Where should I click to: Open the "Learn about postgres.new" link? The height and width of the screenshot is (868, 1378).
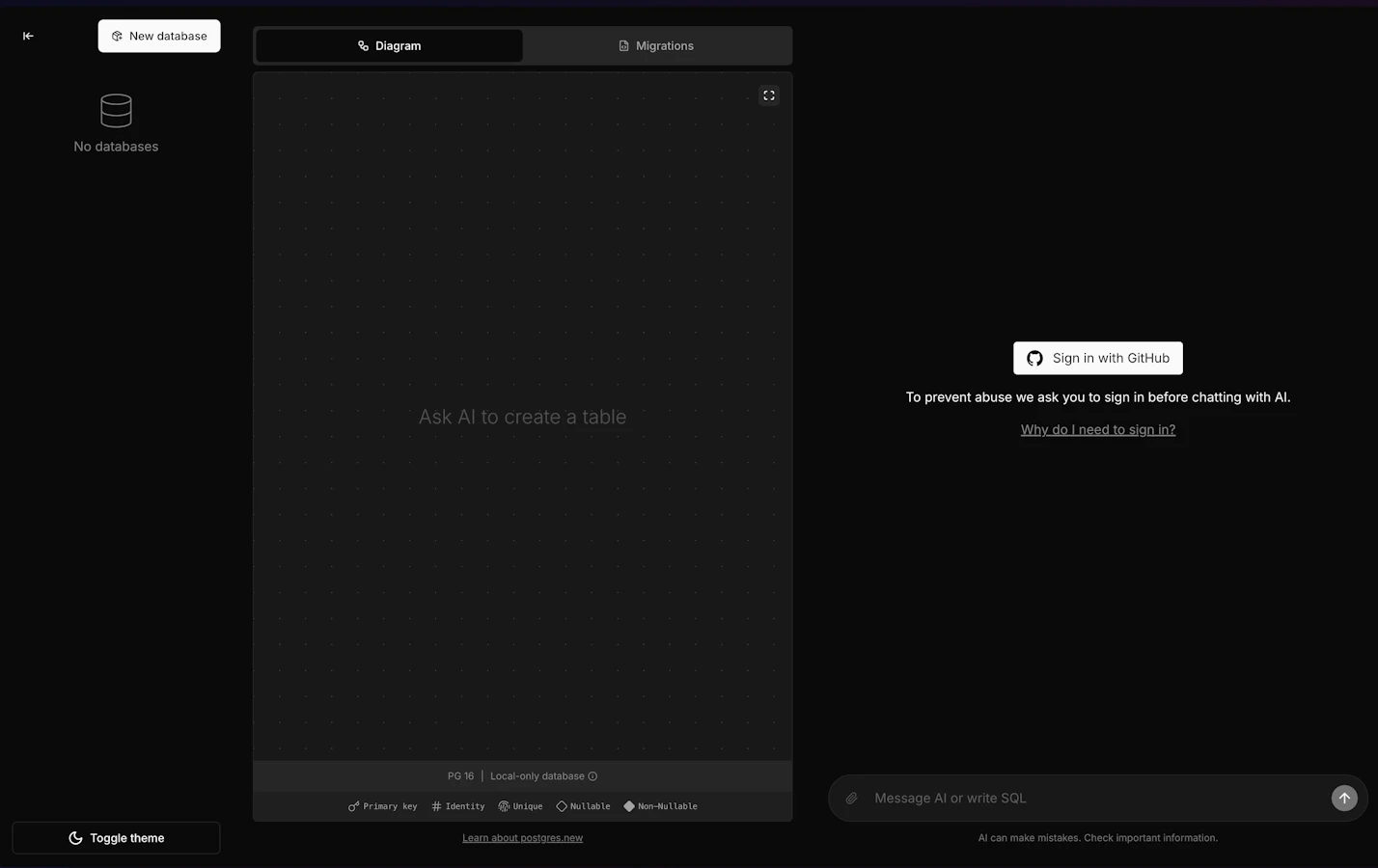click(522, 837)
